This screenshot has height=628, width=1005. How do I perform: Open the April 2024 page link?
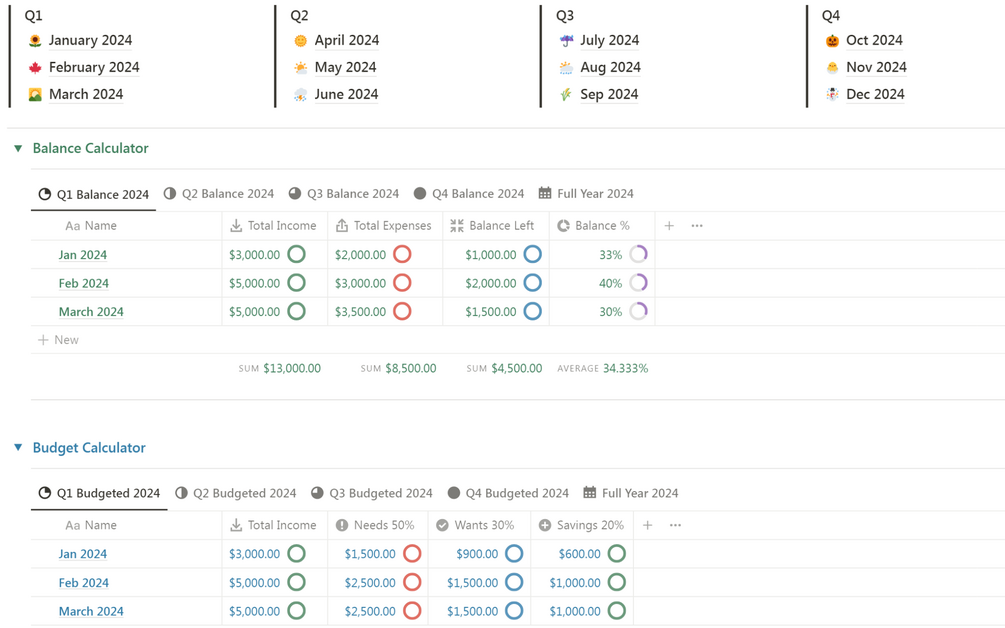(x=346, y=41)
